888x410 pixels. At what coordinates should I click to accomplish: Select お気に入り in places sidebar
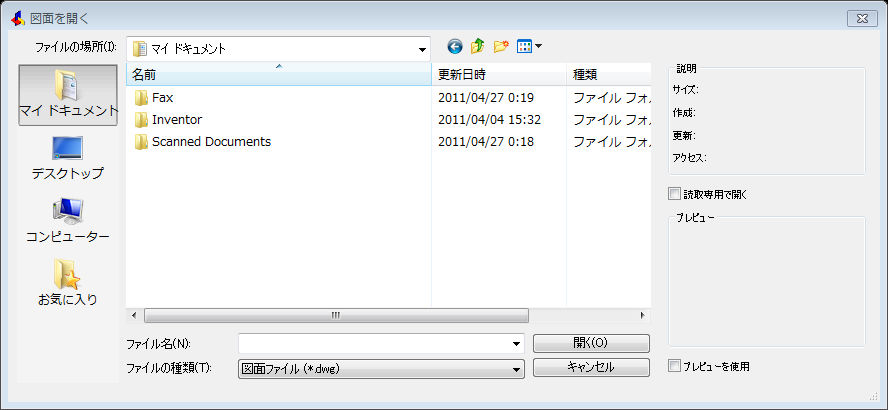pos(68,283)
